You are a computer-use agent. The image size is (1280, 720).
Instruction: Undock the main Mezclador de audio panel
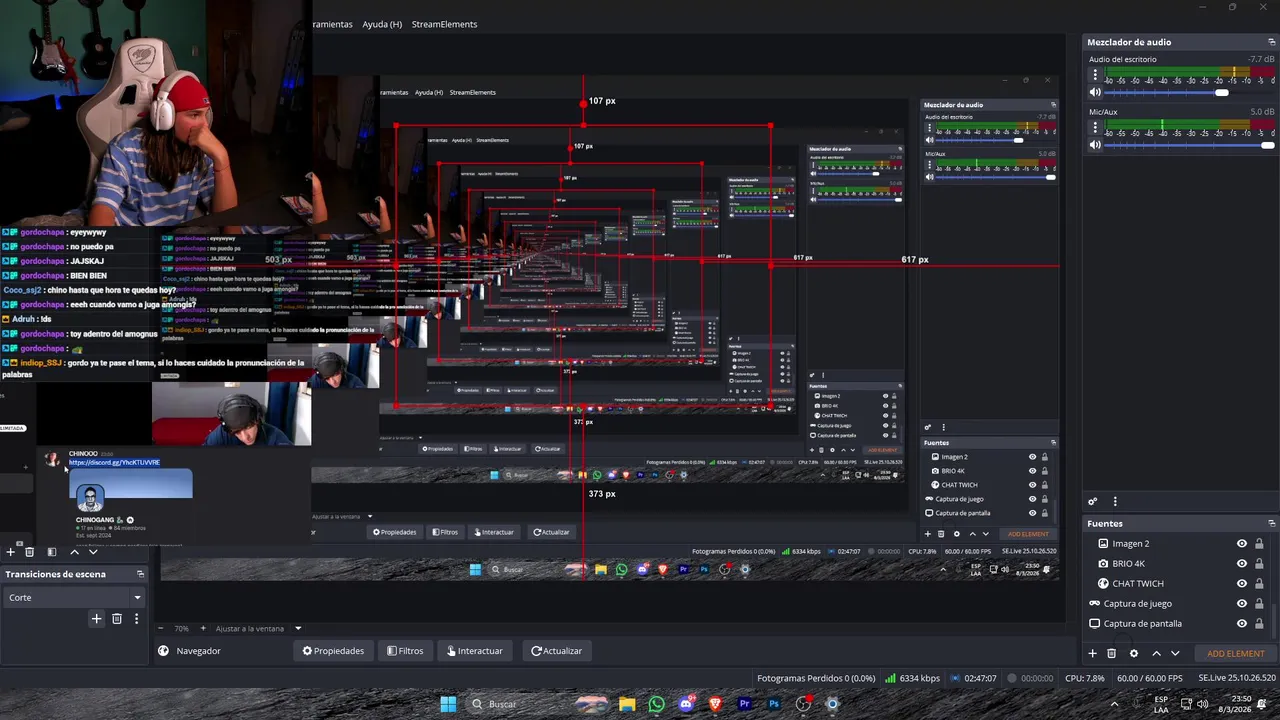pyautogui.click(x=1272, y=42)
